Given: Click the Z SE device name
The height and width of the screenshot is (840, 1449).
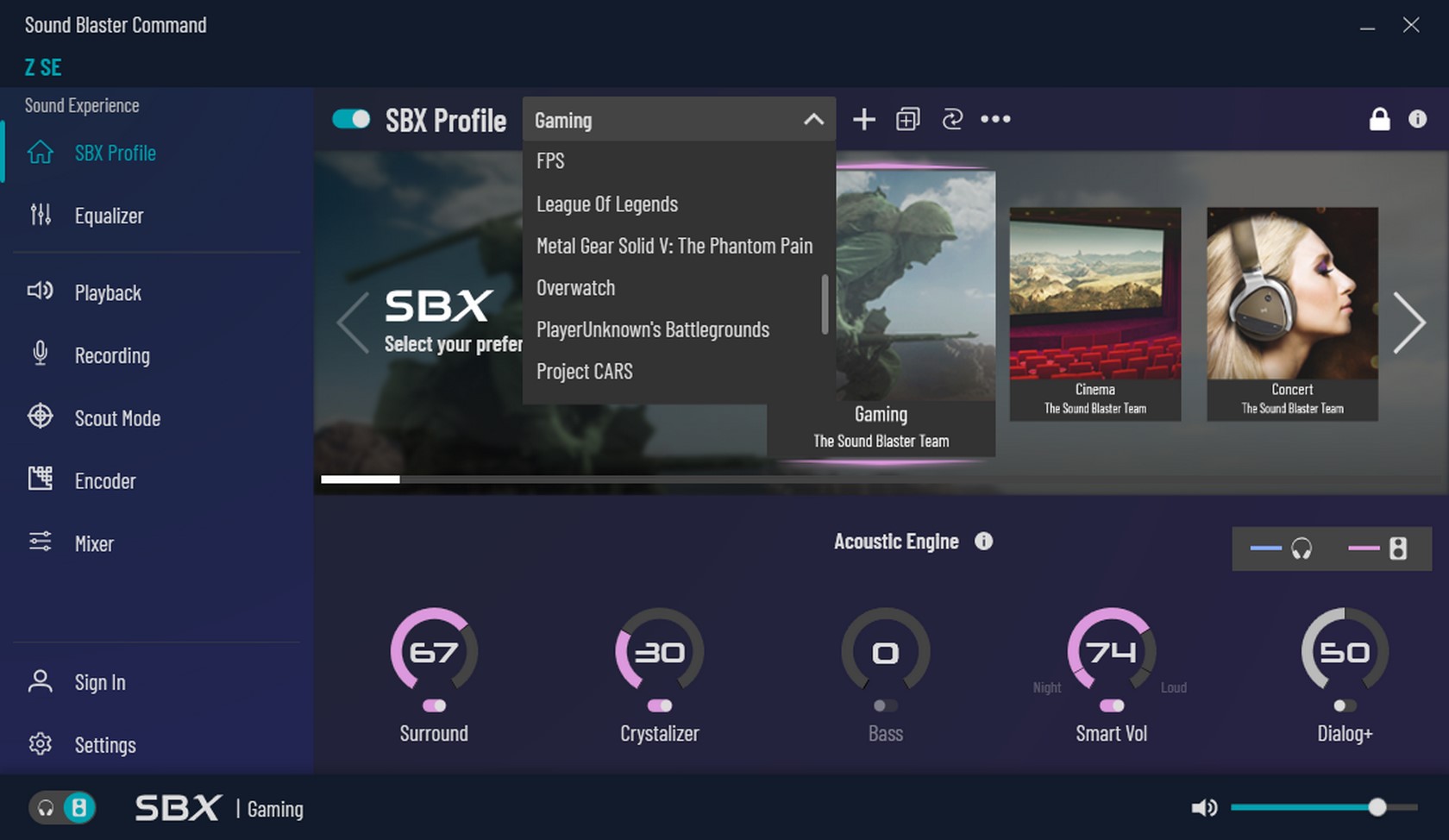Looking at the screenshot, I should point(43,67).
